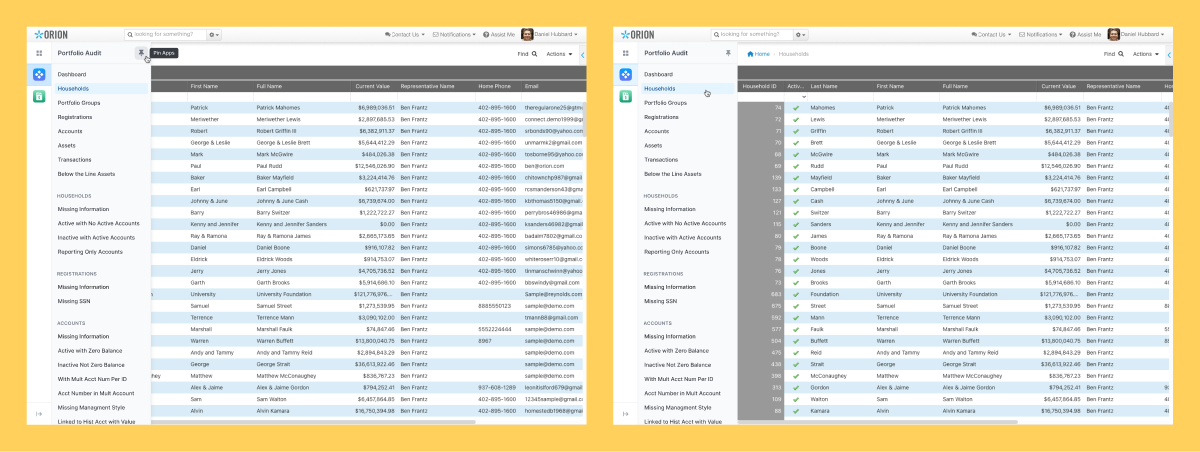Click the Find magnifier icon in right screenshot

1122,54
